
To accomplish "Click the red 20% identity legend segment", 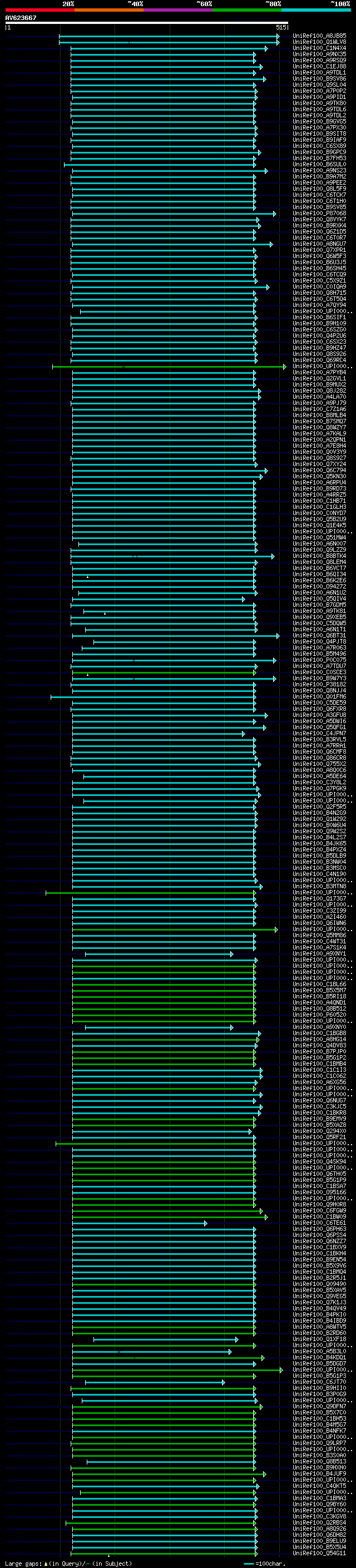I will coord(39,10).
